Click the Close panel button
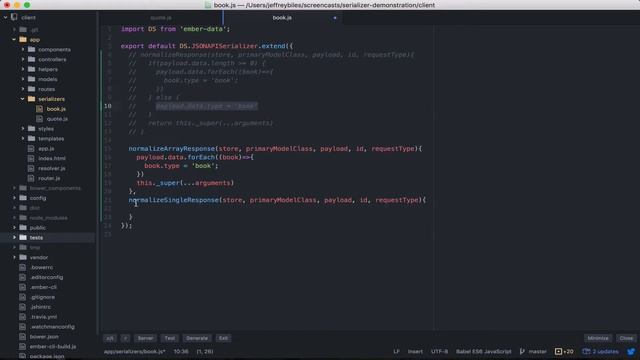Screen dimensions: 640x360 626,338
